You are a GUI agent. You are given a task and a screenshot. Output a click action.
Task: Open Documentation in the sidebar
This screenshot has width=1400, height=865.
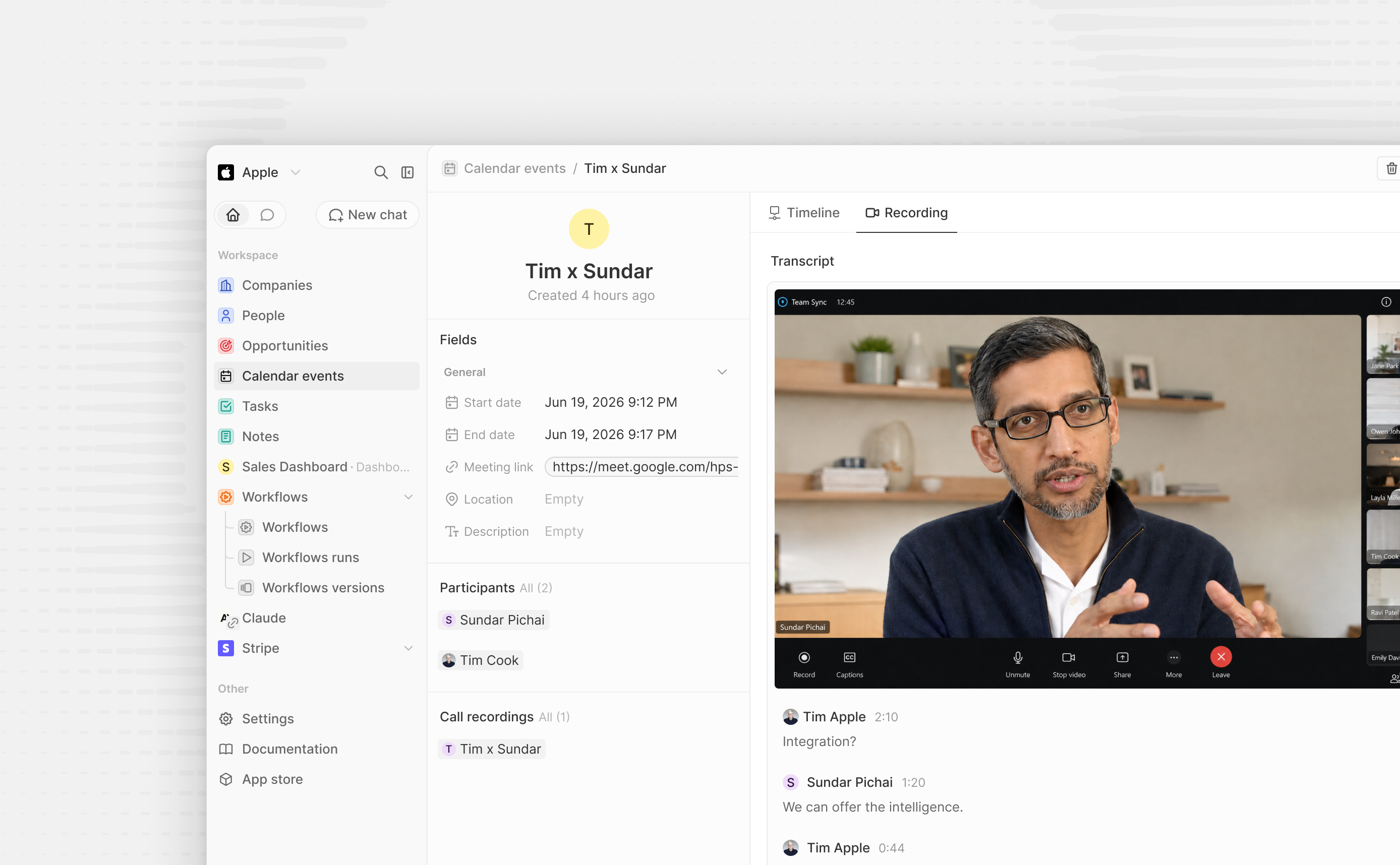317,749
